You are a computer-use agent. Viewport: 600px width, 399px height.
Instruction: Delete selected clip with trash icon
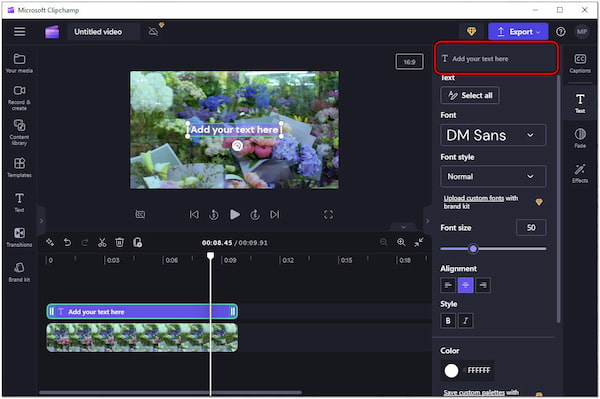(x=119, y=243)
